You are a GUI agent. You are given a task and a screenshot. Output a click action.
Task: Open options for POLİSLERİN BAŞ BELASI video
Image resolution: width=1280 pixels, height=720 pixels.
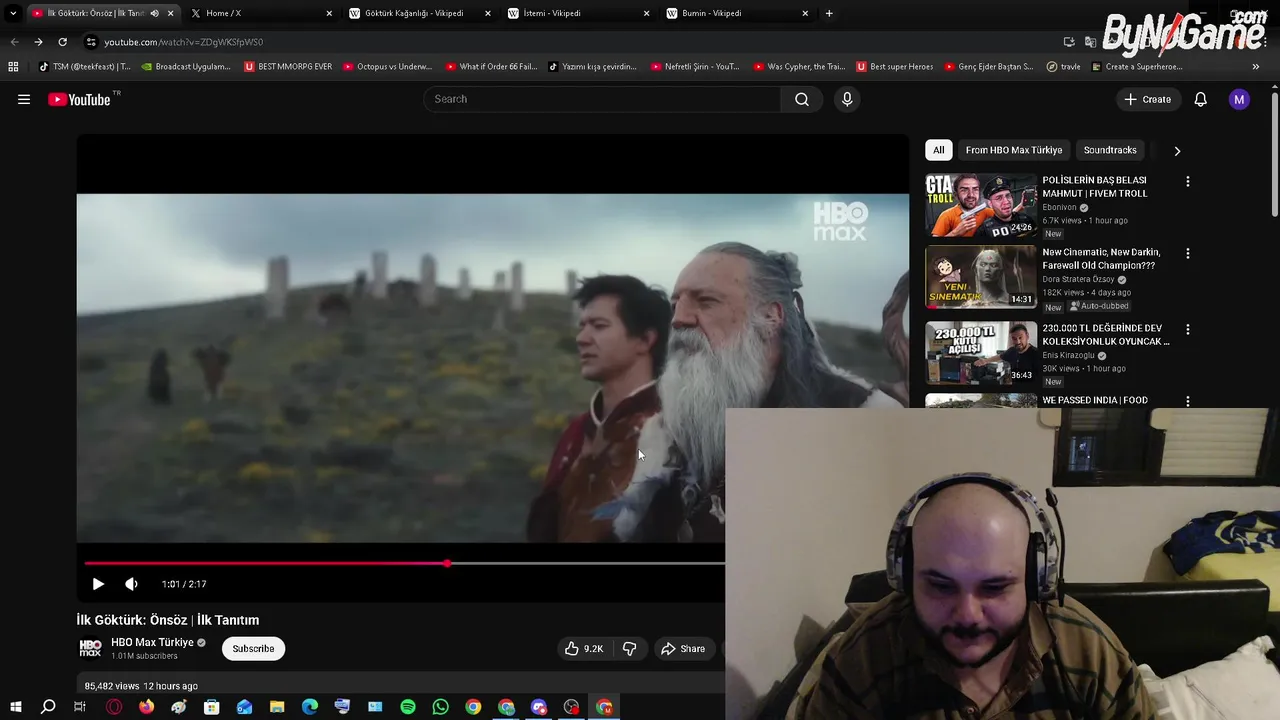pos(1187,182)
